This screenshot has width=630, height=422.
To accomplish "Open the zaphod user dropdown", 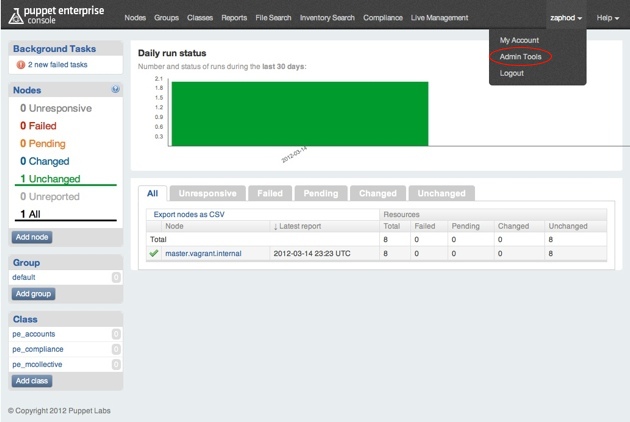I will coord(566,18).
